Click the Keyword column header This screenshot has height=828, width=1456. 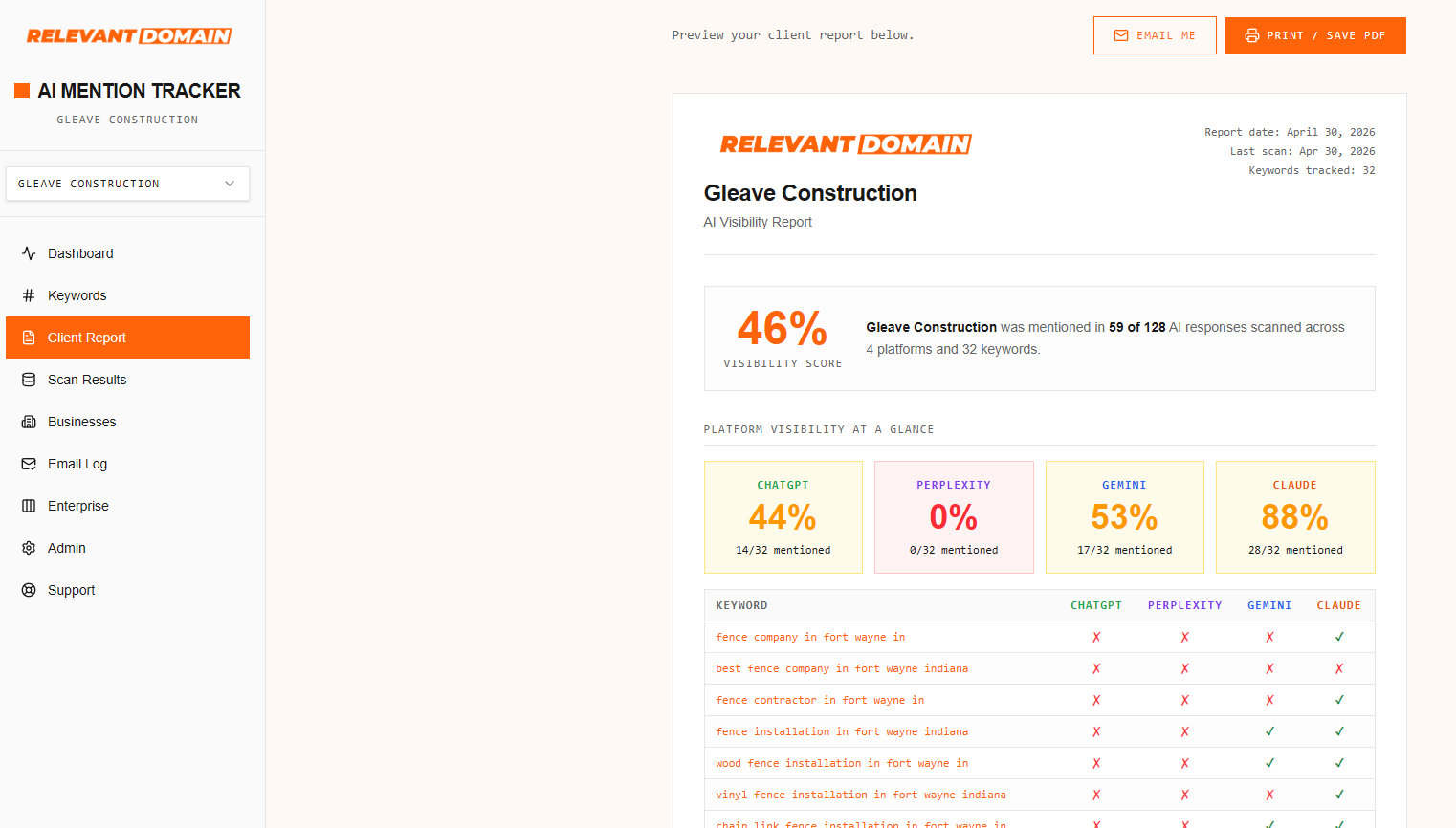pyautogui.click(x=741, y=605)
